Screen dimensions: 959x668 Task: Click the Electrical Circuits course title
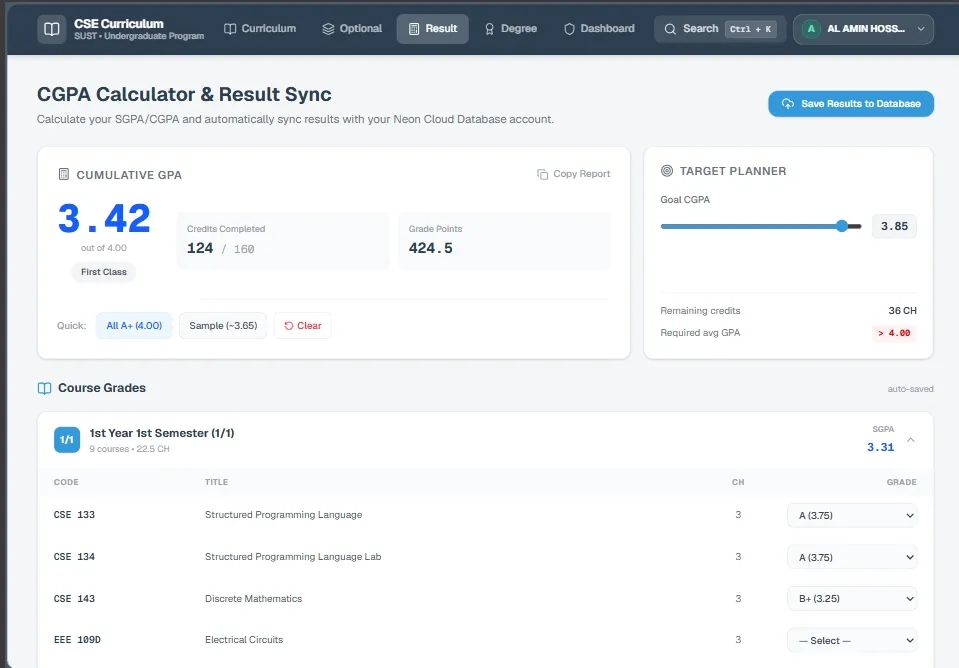tap(244, 640)
